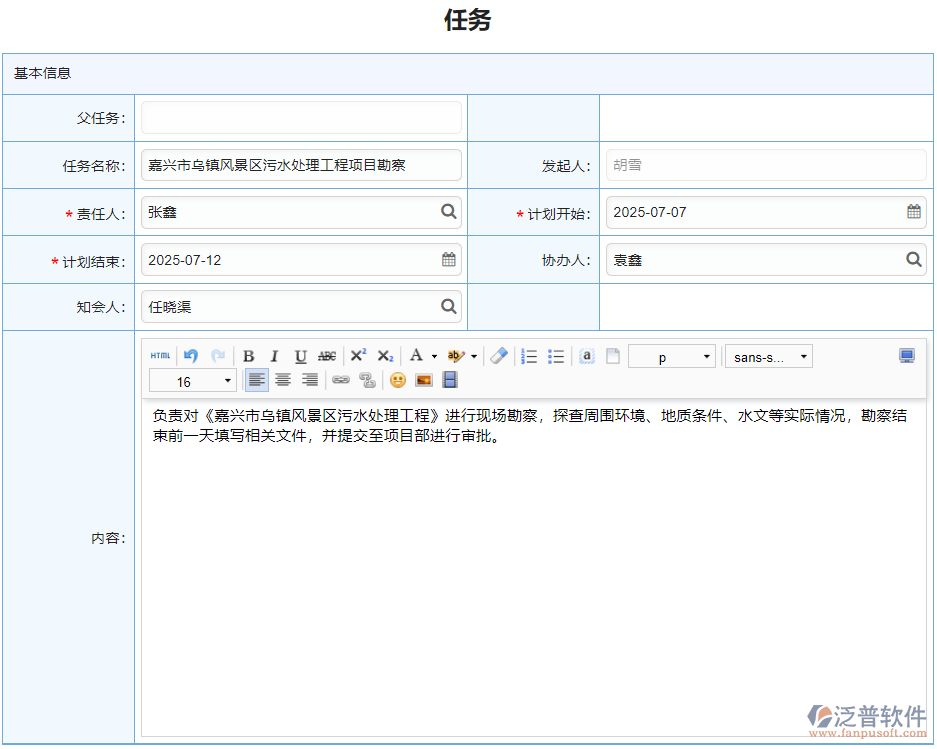The image size is (937, 749).
Task: Apply strikethrough to selected text
Action: click(328, 355)
